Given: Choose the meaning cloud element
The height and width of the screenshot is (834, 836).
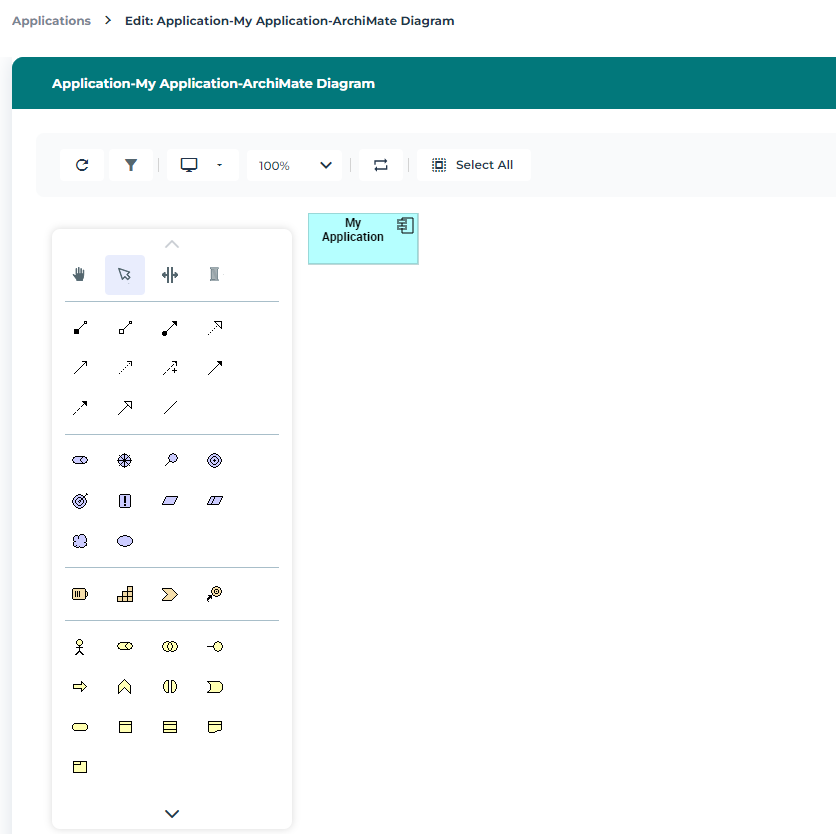Looking at the screenshot, I should point(80,541).
